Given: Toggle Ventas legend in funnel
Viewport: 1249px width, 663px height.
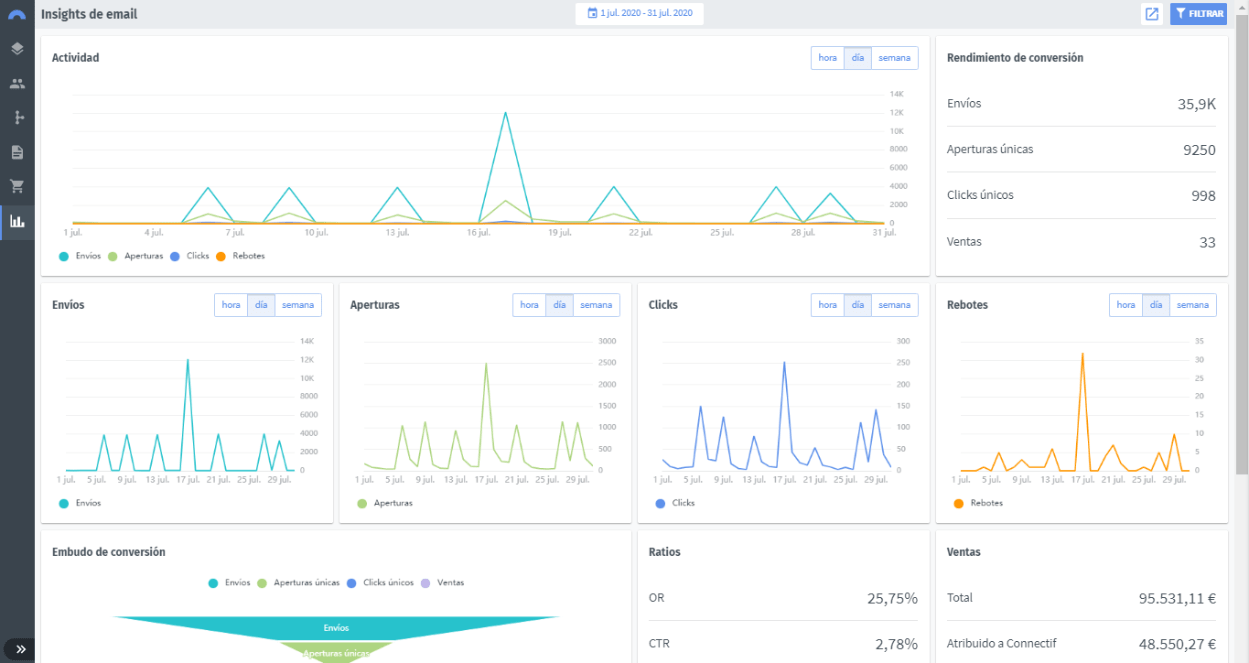Looking at the screenshot, I should coord(442,582).
